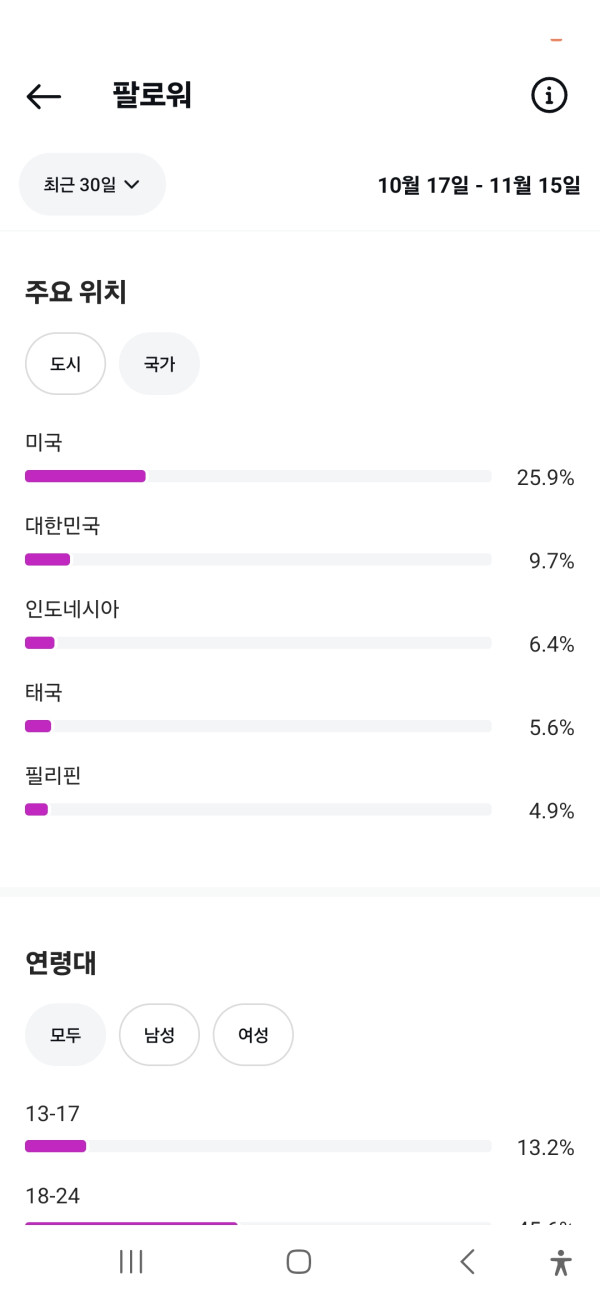
Task: Tap the back arrow icon
Action: (43, 96)
